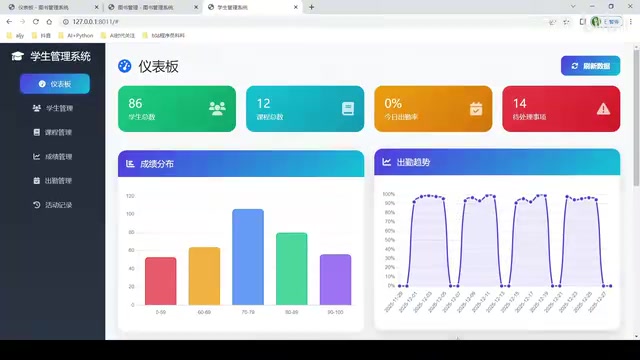
Task: Click the line chart icon in 出勤趋势 header
Action: (387, 162)
